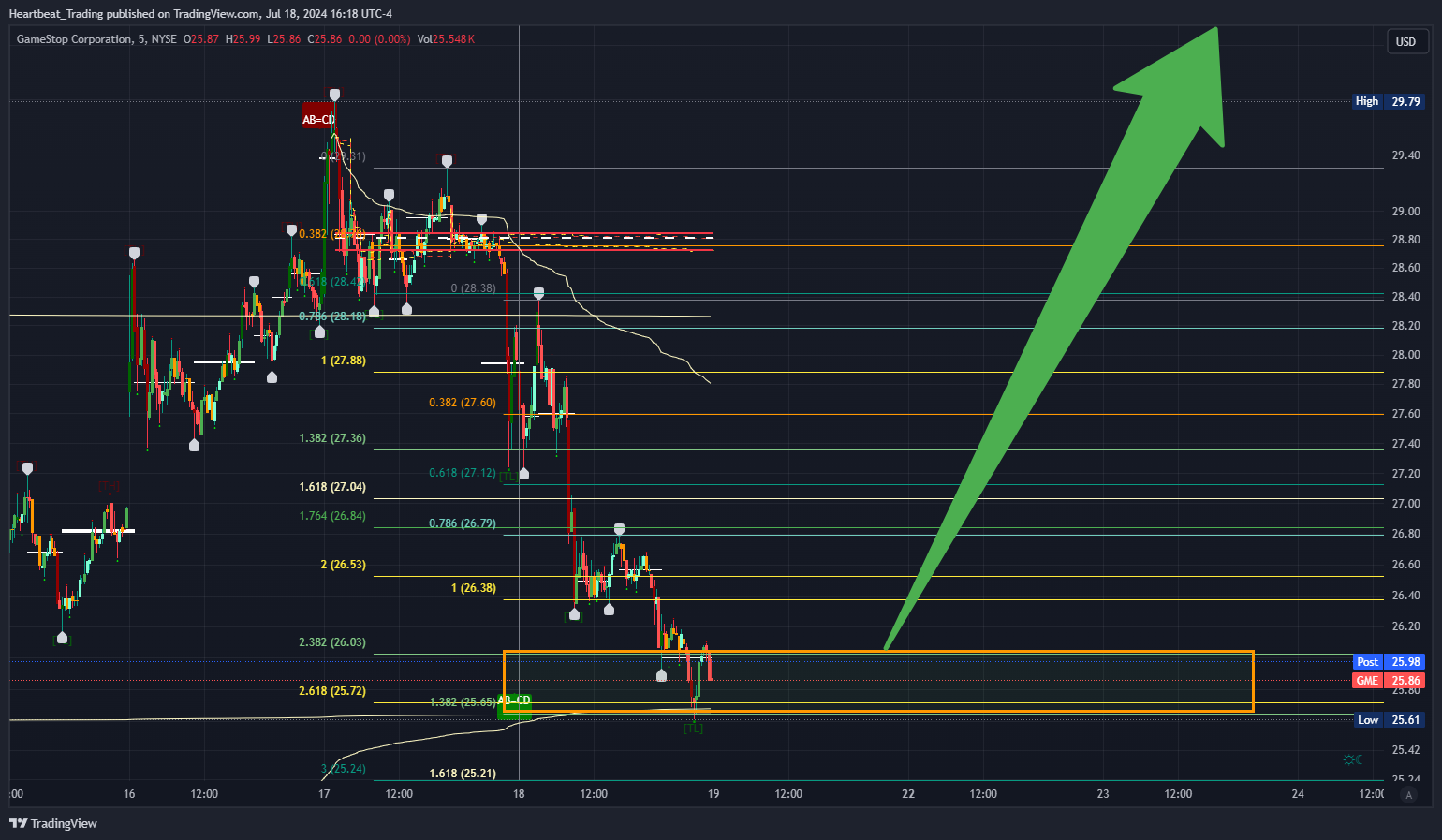Click the Fib label 2.382 (26.03)
1442x840 pixels.
point(332,642)
